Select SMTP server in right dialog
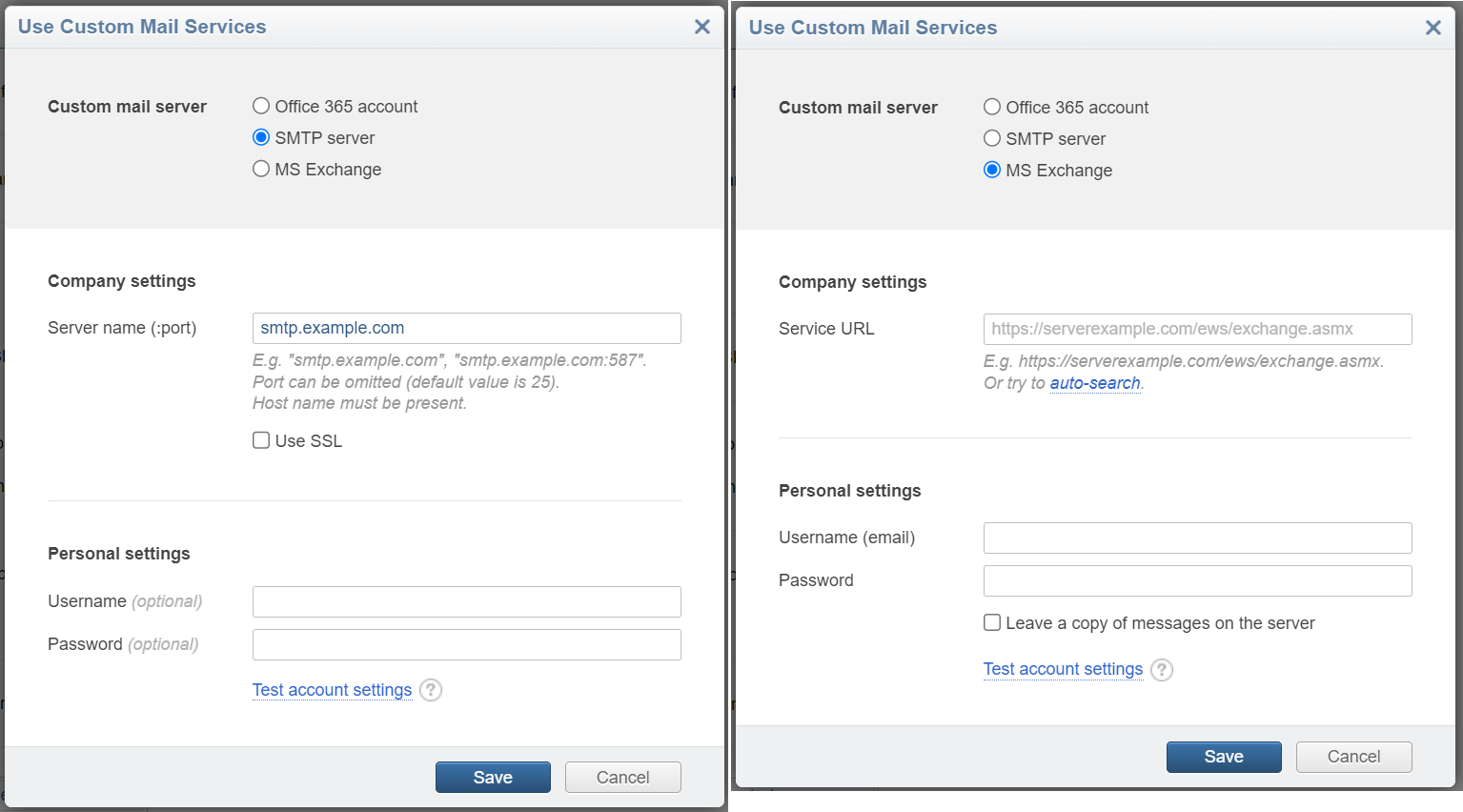Image resolution: width=1463 pixels, height=812 pixels. 992,138
